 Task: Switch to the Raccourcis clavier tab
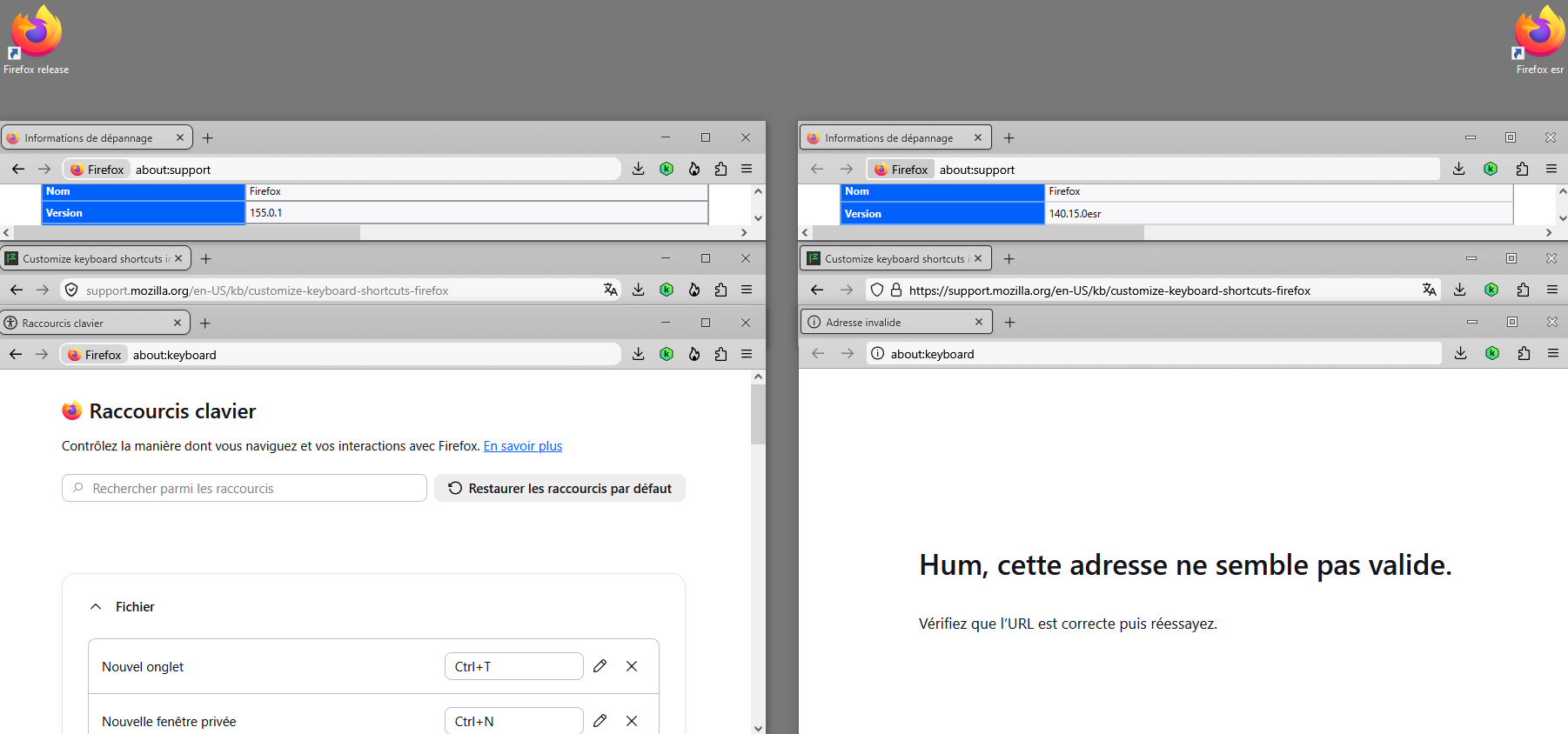point(96,323)
